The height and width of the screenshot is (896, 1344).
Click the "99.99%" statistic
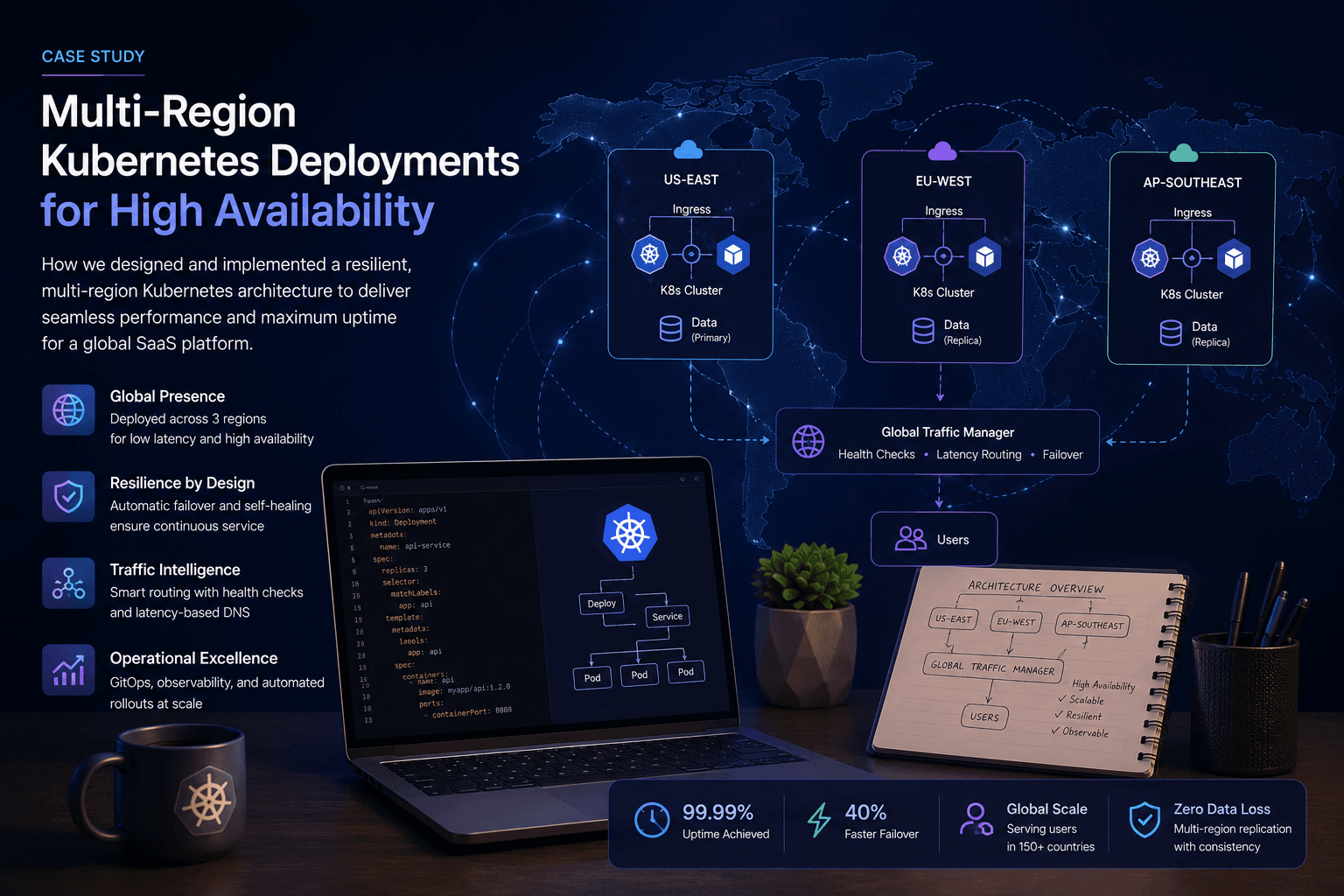click(x=717, y=812)
